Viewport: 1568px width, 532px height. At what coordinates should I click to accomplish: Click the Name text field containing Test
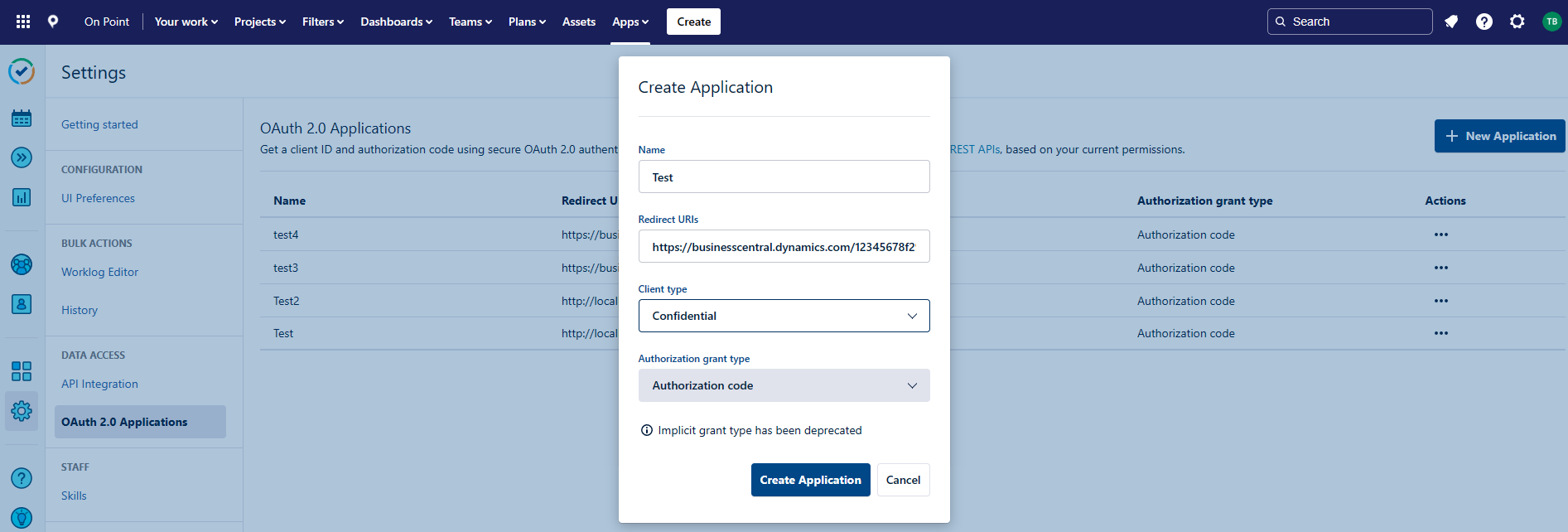pos(784,177)
